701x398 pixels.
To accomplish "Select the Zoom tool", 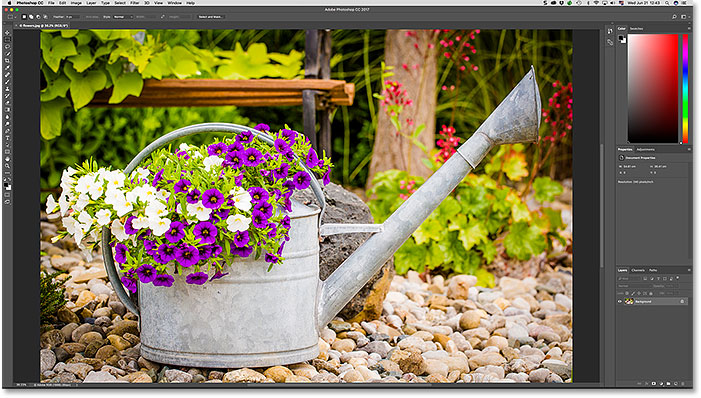I will (8, 166).
